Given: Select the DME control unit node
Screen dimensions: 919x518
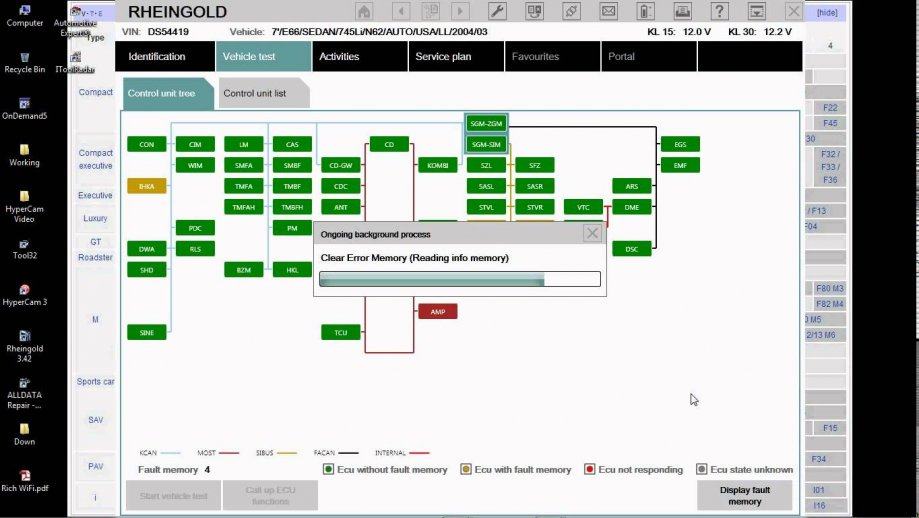Looking at the screenshot, I should [x=632, y=207].
